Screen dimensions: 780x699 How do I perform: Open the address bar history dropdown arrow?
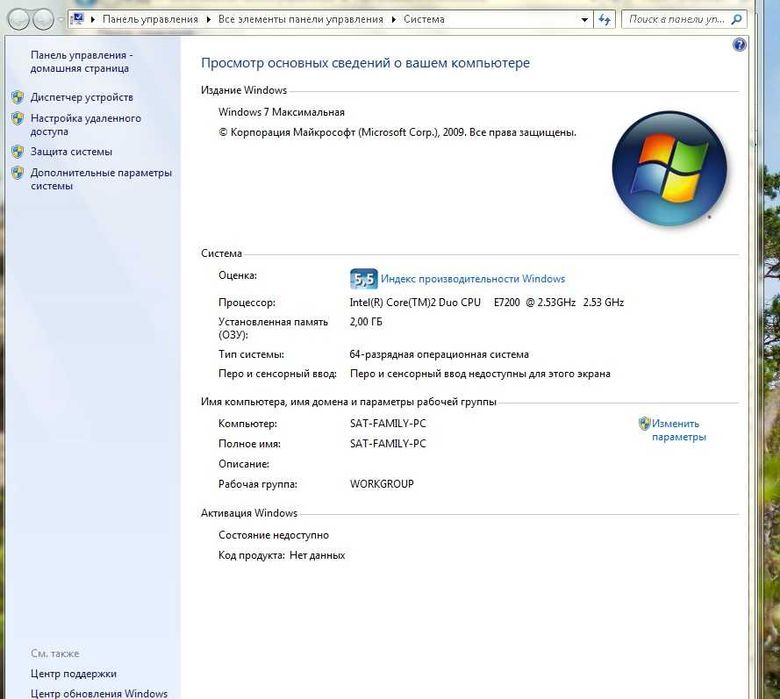pos(585,20)
